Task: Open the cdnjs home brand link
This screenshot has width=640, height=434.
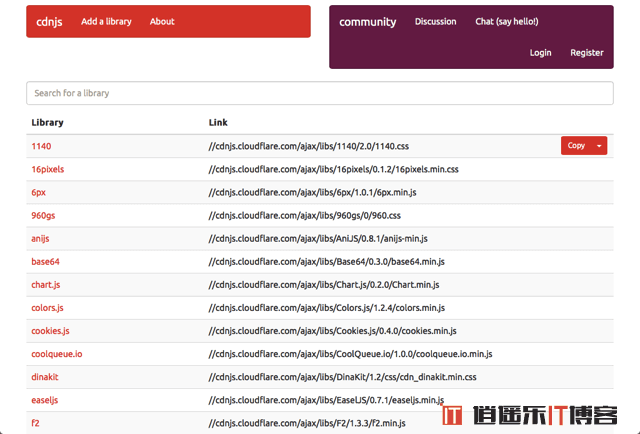Action: click(49, 22)
